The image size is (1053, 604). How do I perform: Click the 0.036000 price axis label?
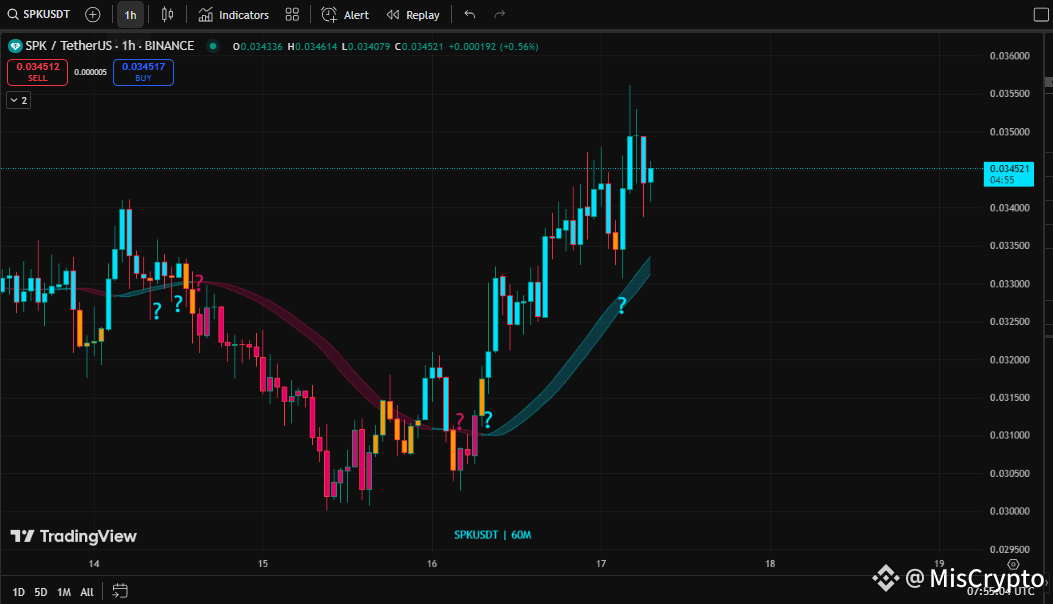pyautogui.click(x=1009, y=56)
